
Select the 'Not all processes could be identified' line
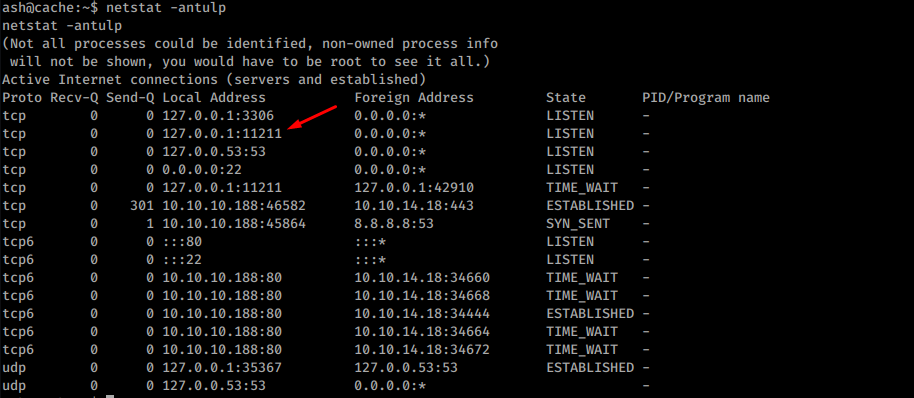point(250,44)
